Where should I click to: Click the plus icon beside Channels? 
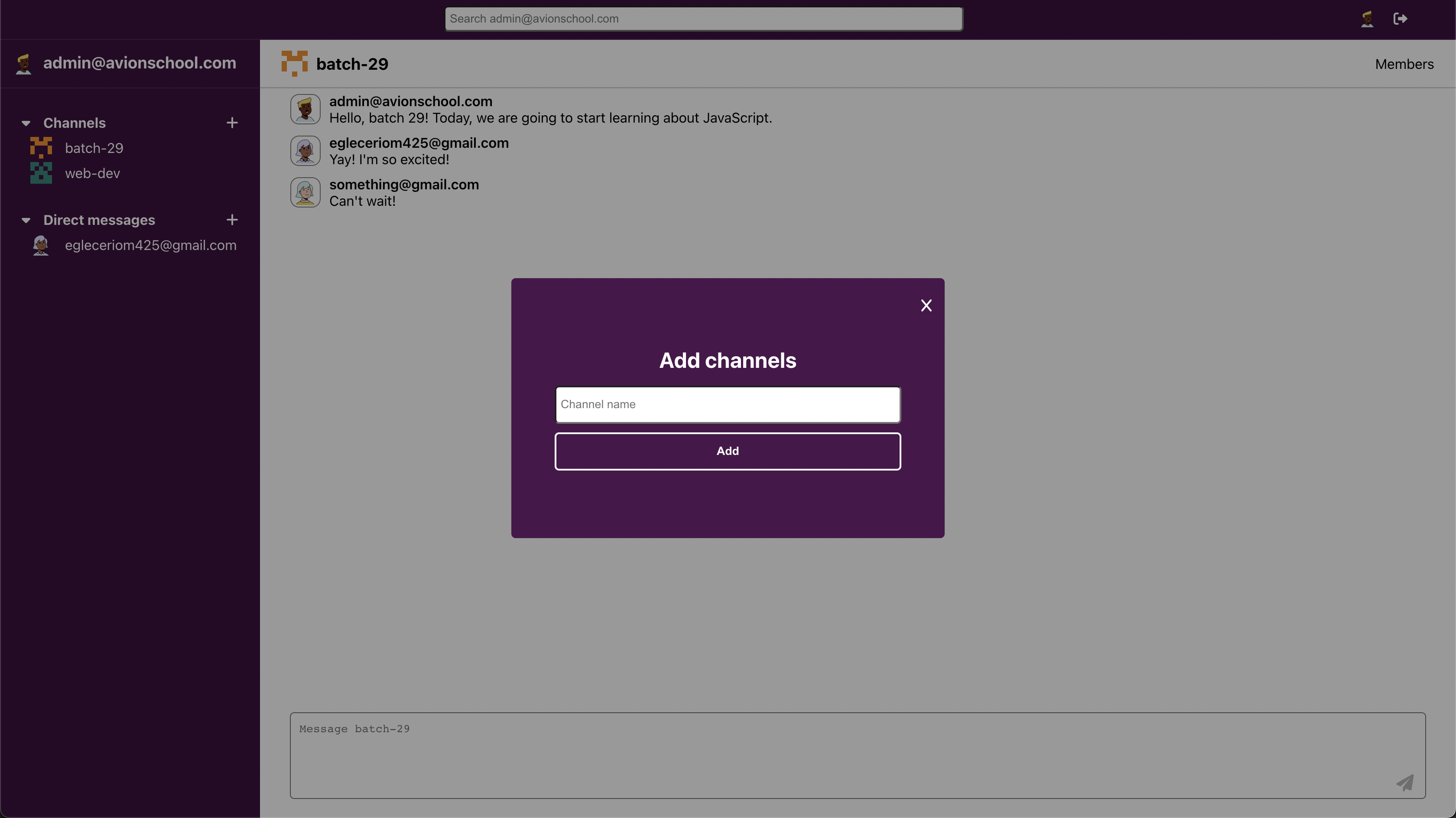coord(232,123)
